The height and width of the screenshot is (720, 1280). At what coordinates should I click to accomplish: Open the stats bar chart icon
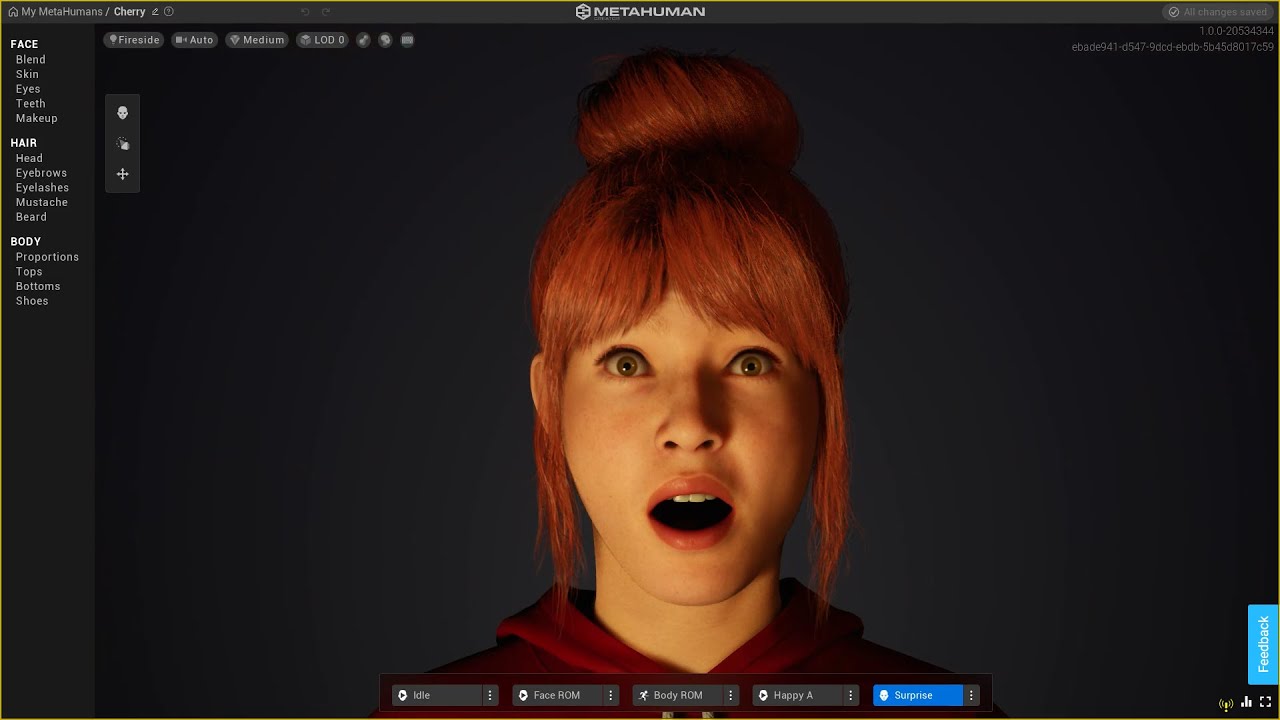(1246, 703)
